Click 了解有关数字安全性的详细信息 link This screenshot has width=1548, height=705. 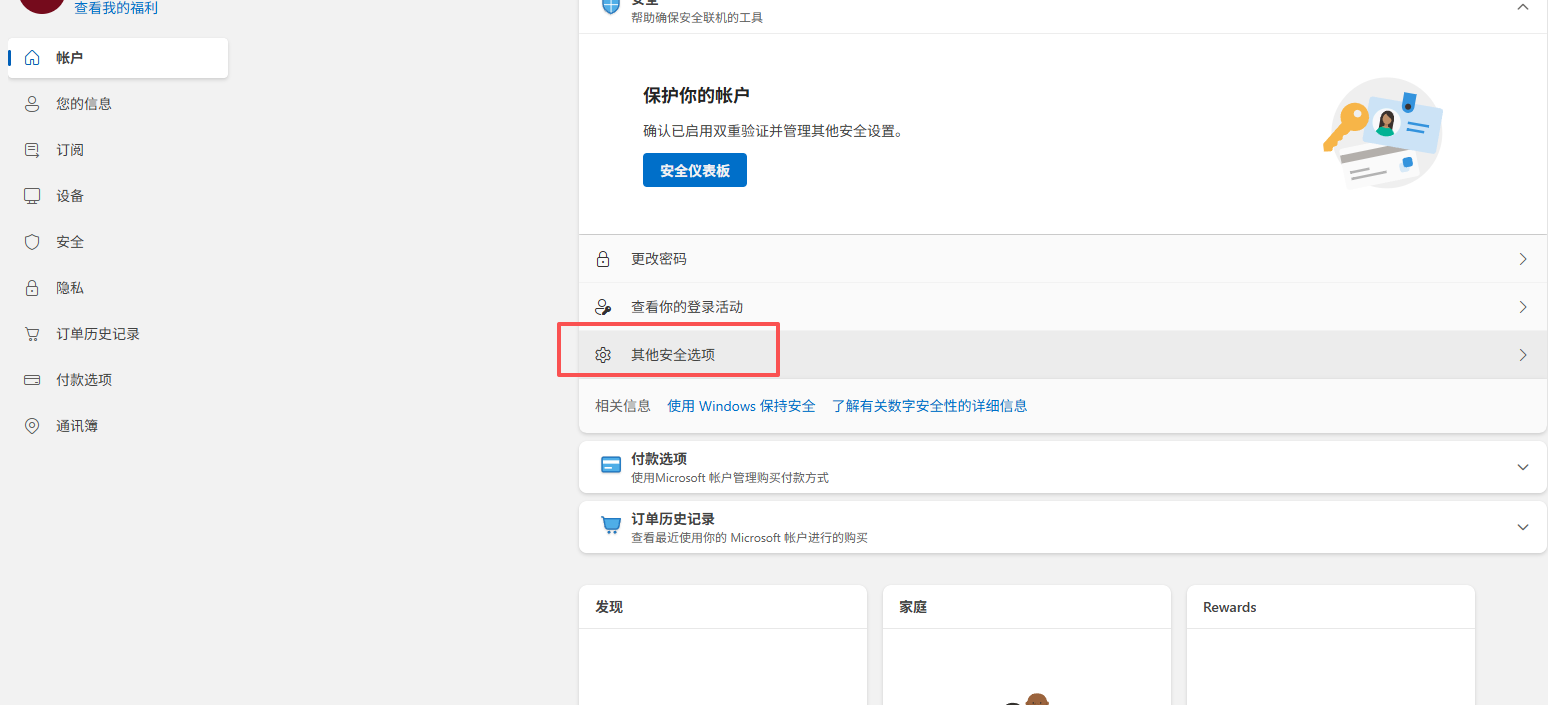pos(929,405)
